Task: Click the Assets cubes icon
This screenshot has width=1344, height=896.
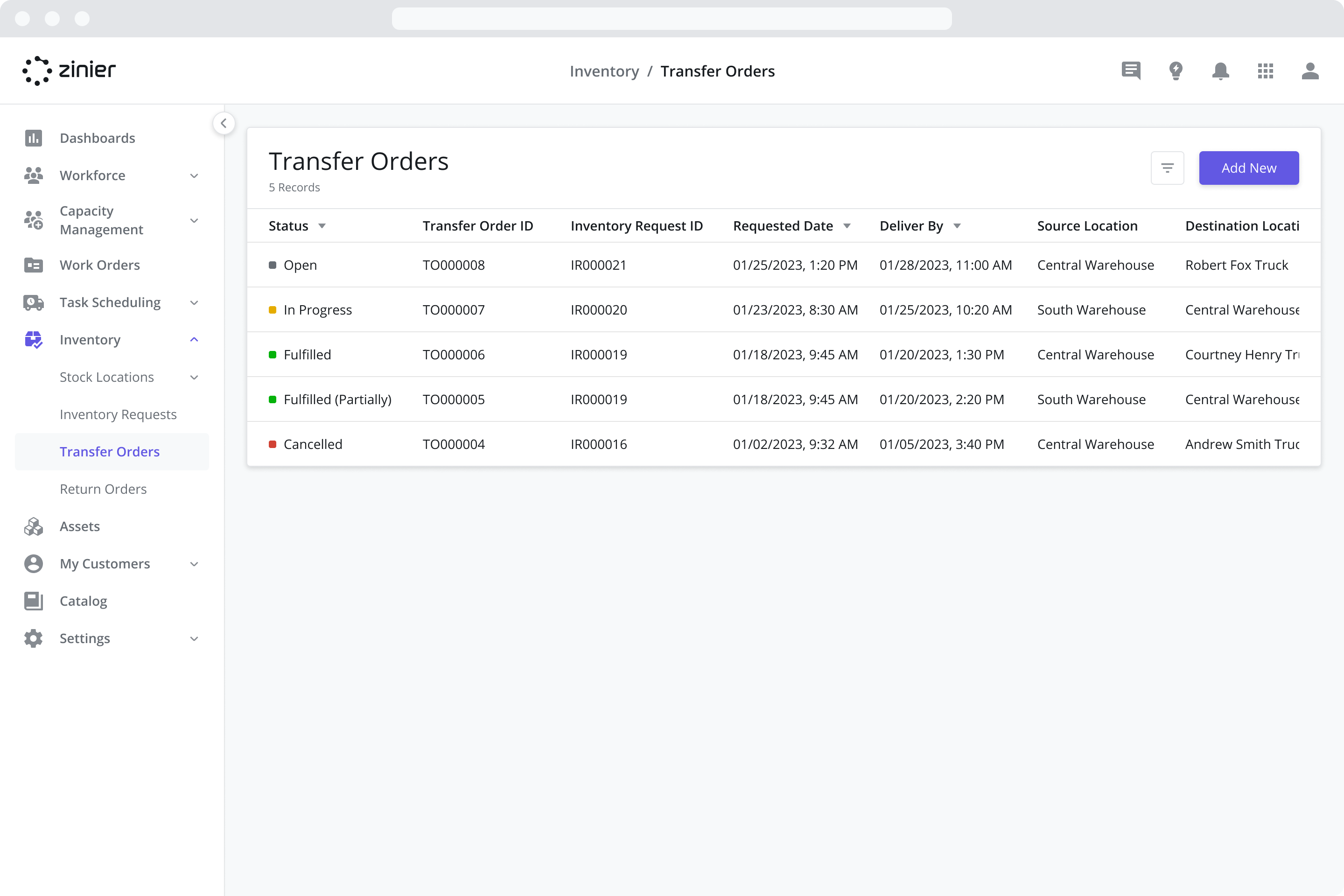Action: [x=33, y=526]
